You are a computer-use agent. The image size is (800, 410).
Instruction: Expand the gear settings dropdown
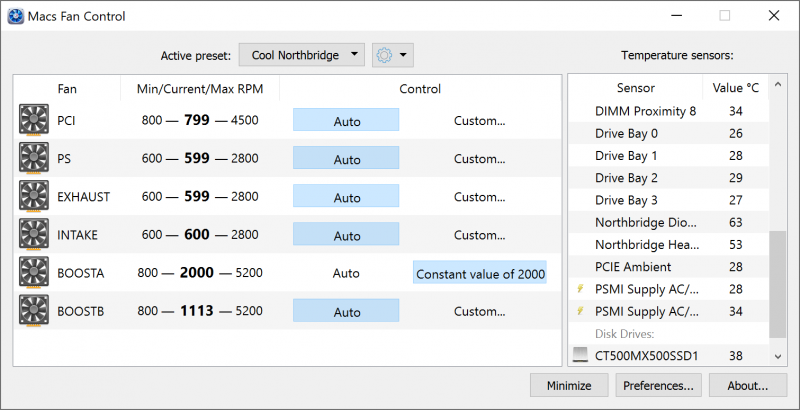pyautogui.click(x=392, y=55)
